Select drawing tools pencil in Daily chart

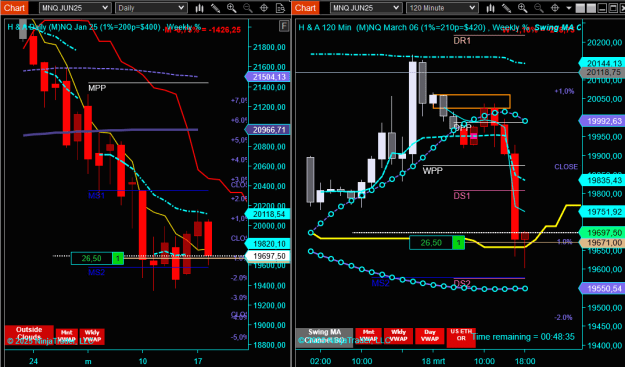(x=216, y=8)
